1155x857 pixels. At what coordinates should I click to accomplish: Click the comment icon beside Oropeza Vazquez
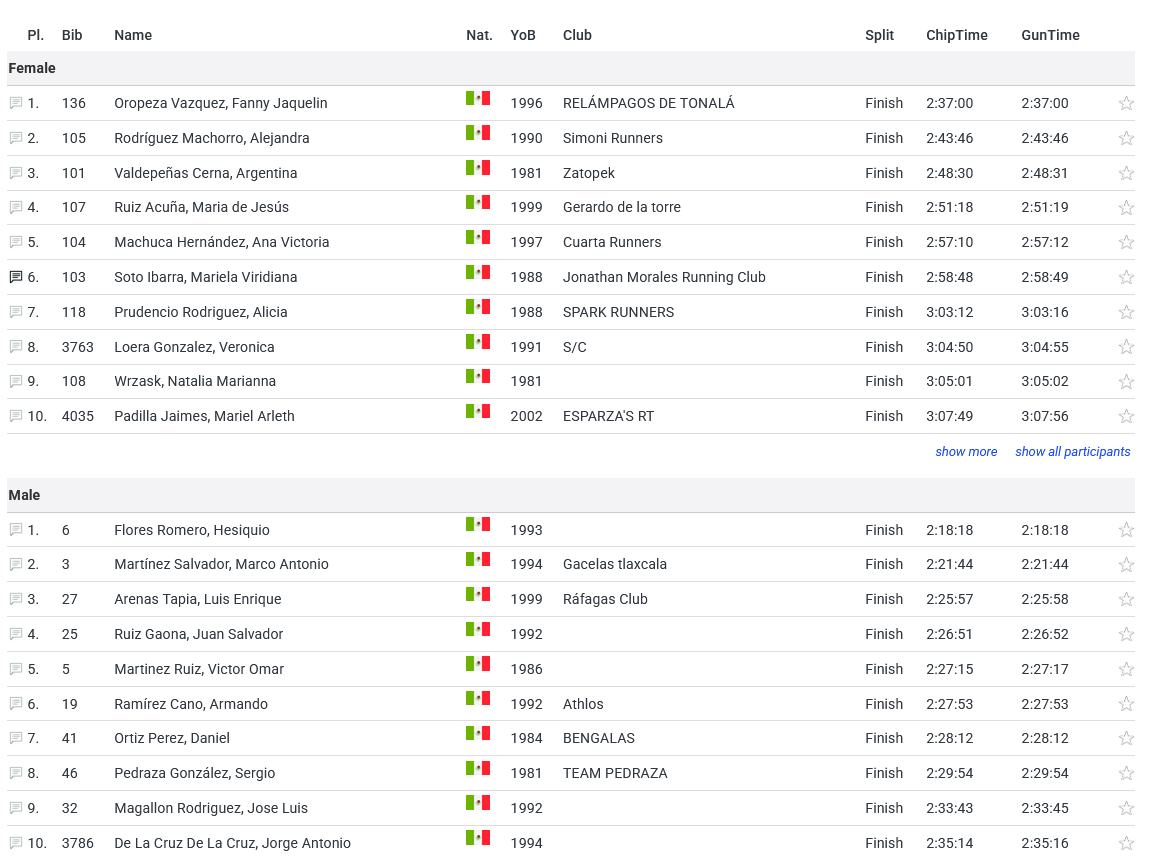pyautogui.click(x=16, y=103)
